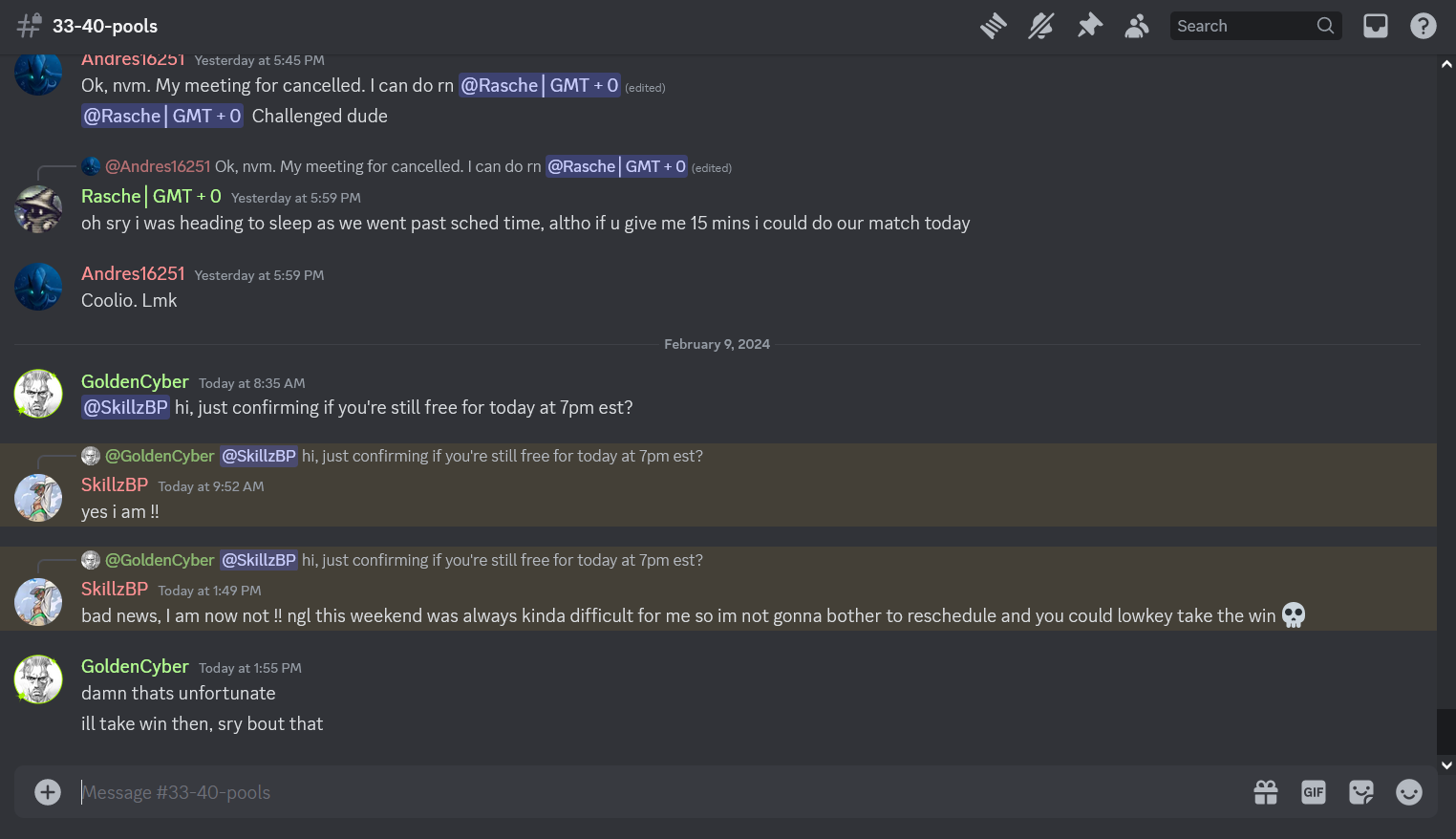Open the GIF picker icon
The image size is (1456, 839).
point(1313,792)
